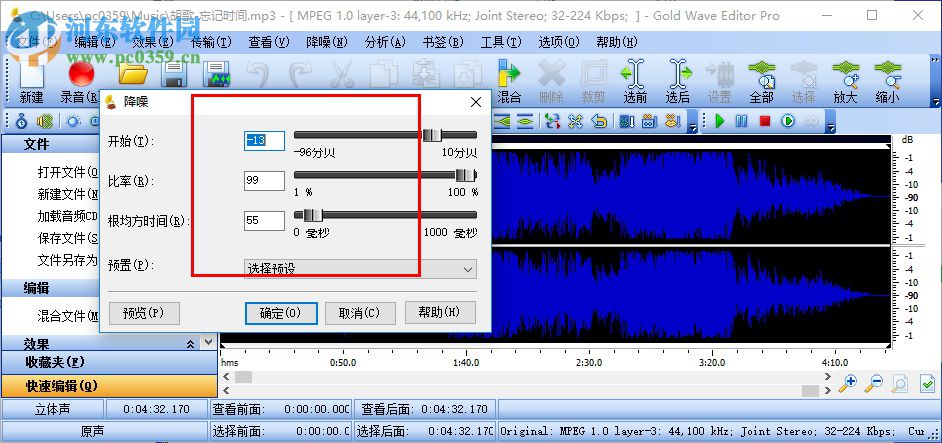Click the stopwatch icon in effects toolbar

[x=21, y=121]
